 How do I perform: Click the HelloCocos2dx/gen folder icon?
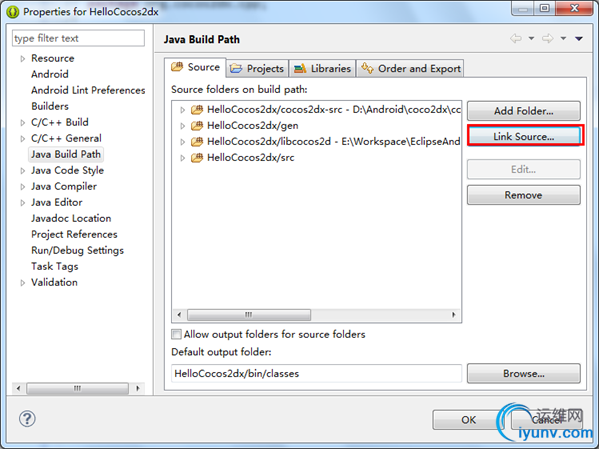[x=197, y=126]
